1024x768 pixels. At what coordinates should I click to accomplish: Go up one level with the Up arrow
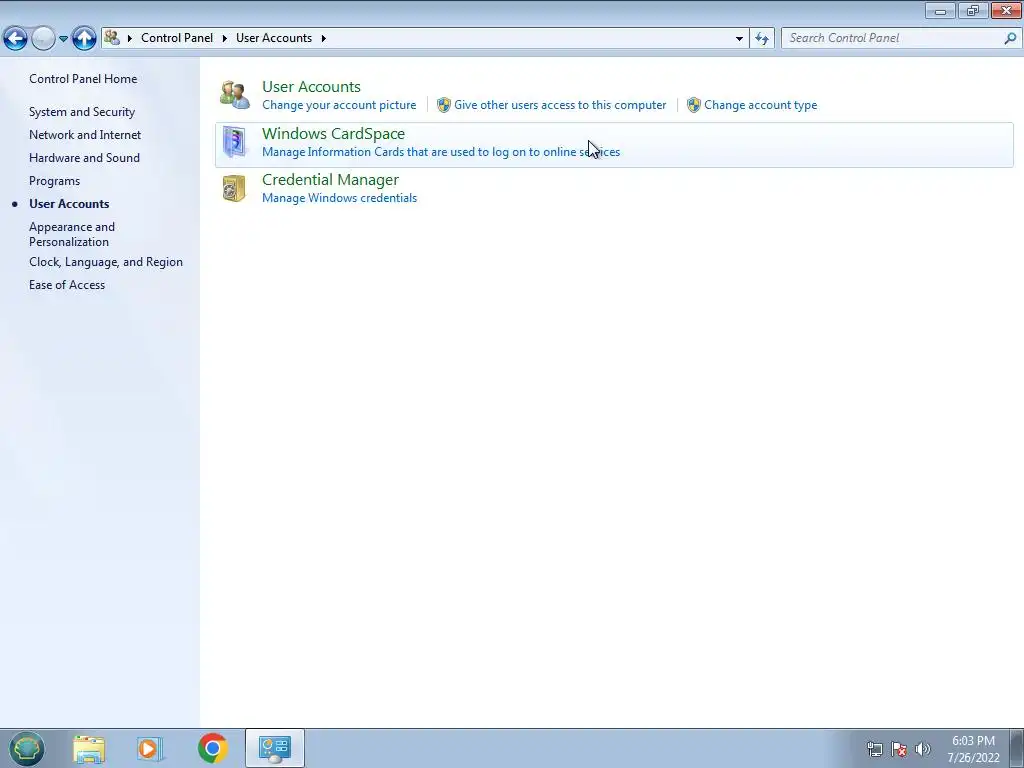coord(84,39)
